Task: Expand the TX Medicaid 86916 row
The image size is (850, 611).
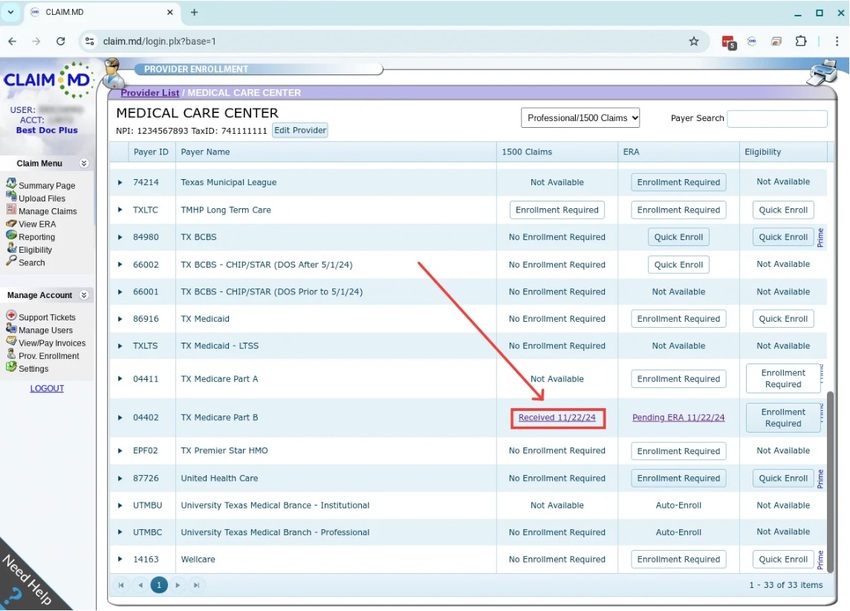Action: (x=120, y=319)
